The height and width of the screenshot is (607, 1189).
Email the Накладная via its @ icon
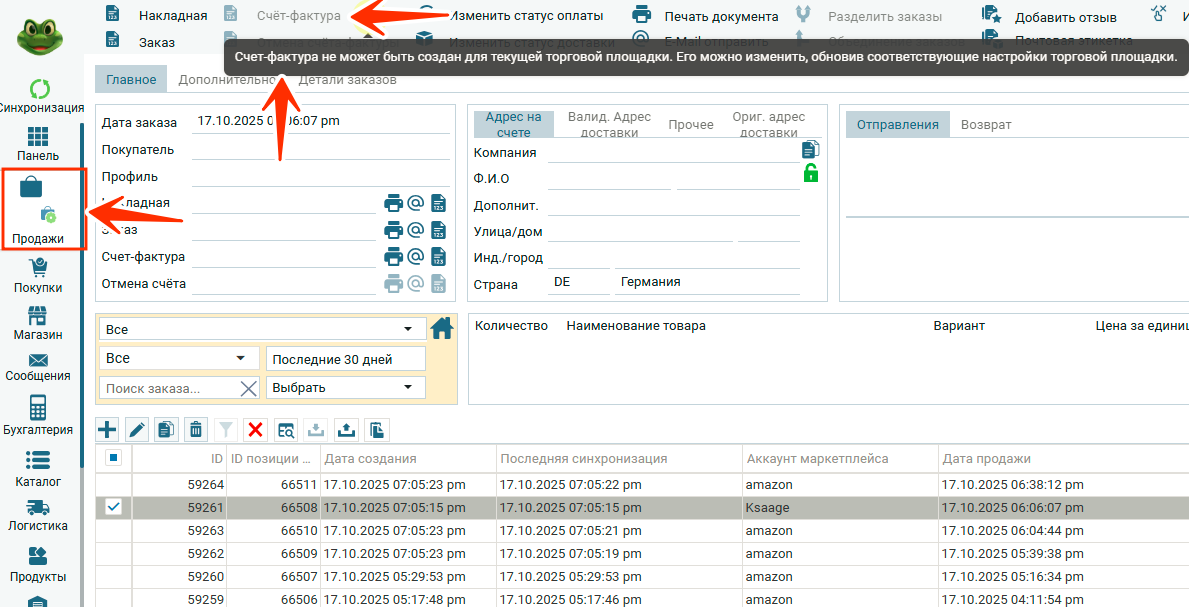click(x=416, y=203)
